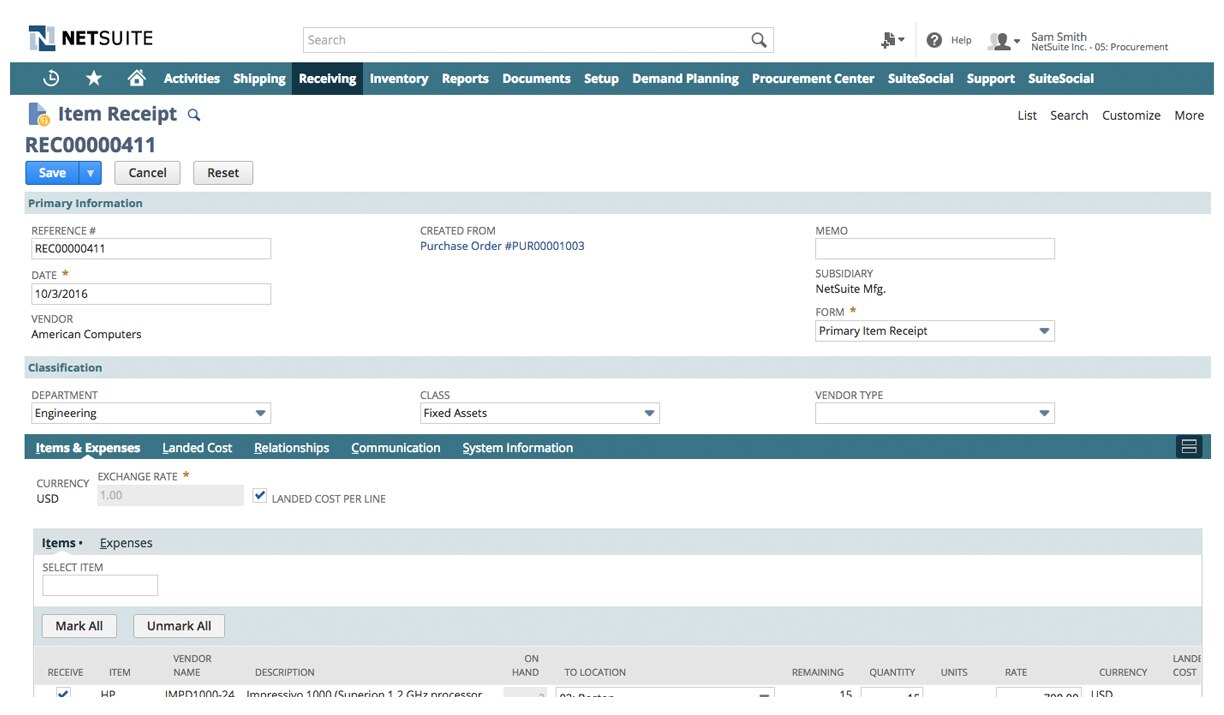
Task: Toggle the Landed Cost Per Line checkbox
Action: click(260, 496)
